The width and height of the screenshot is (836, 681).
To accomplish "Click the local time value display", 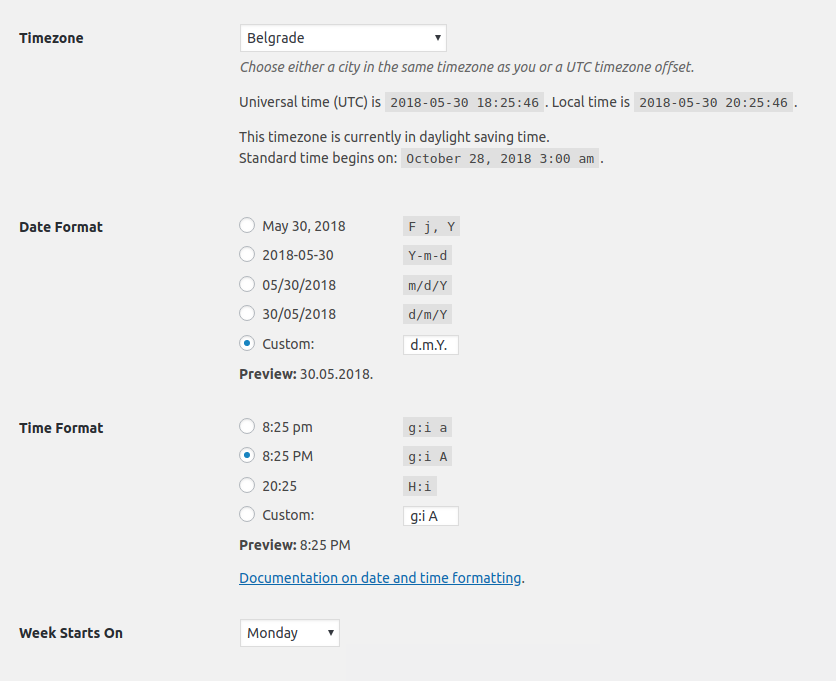I will coord(712,101).
